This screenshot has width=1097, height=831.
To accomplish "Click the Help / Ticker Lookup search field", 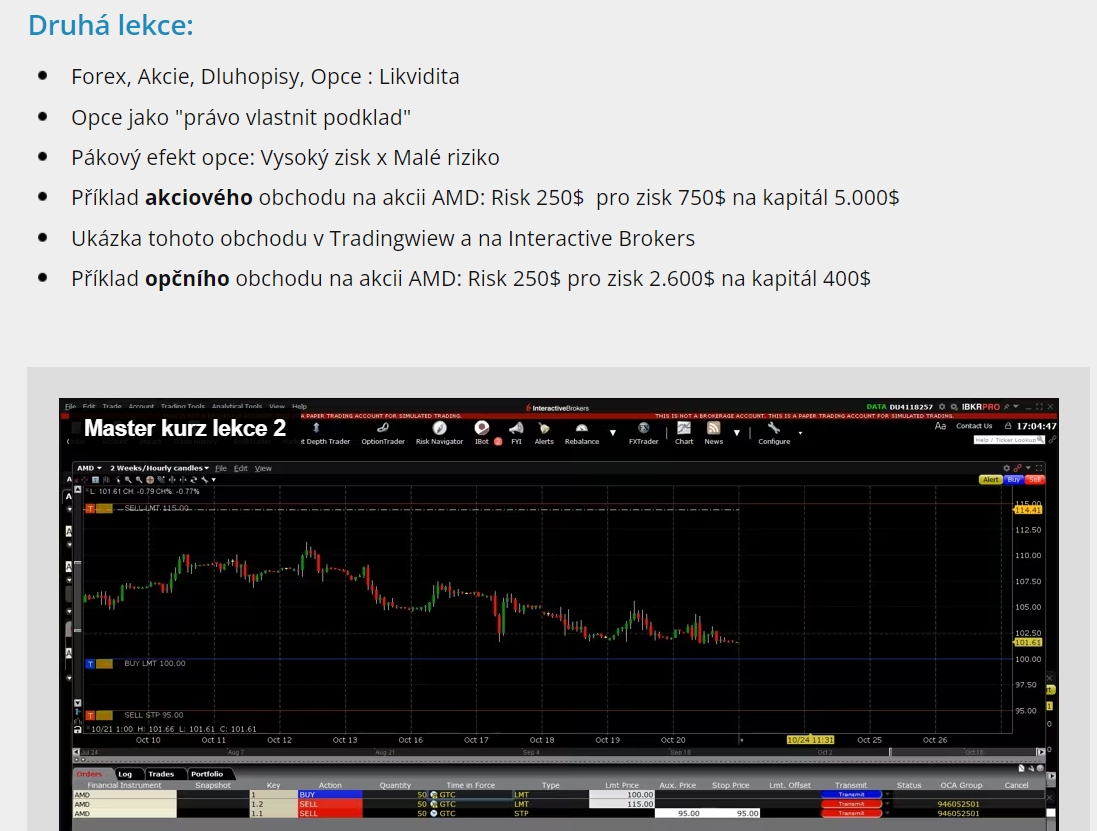I will (1009, 439).
